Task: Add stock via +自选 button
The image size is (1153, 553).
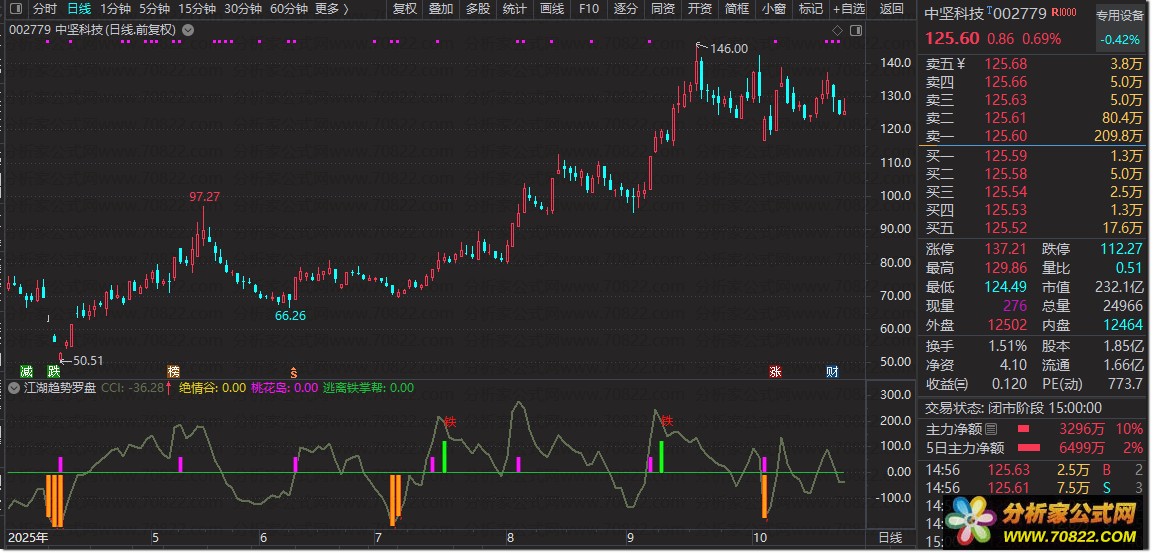Action: pyautogui.click(x=849, y=9)
